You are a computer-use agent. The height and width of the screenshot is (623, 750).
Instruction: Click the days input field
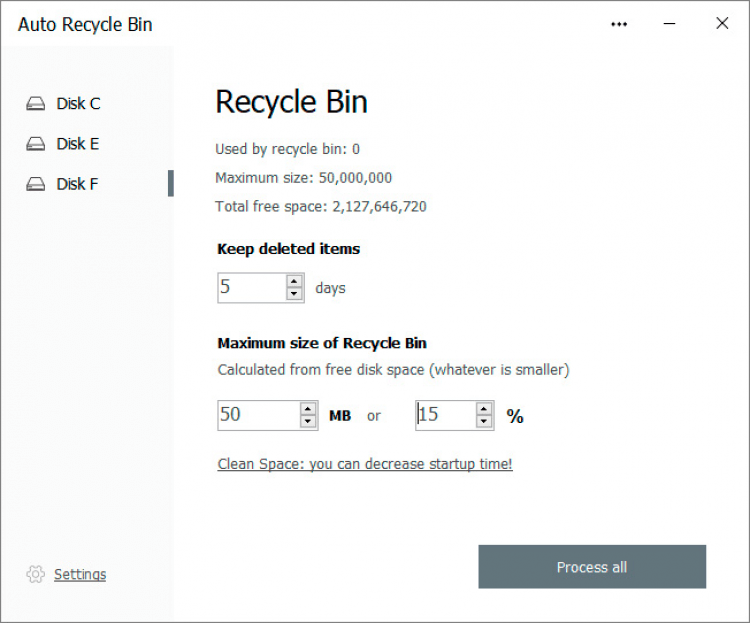250,288
